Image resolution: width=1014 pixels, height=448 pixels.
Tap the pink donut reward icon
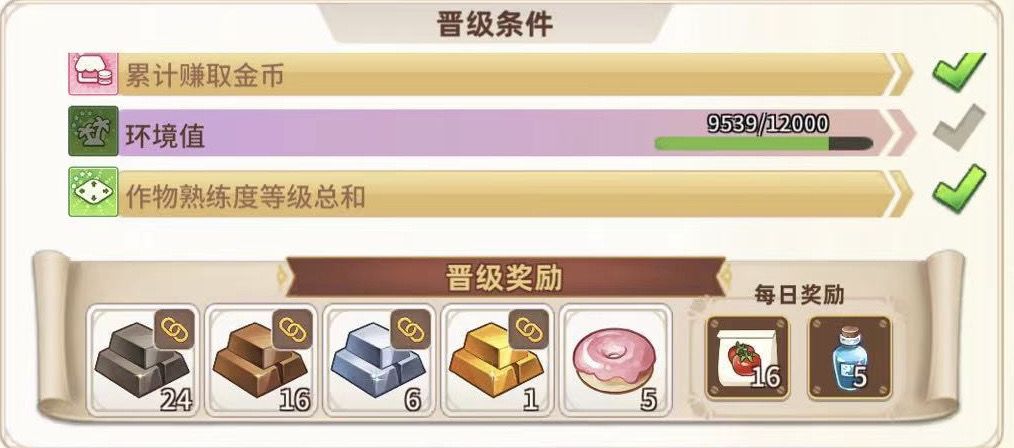point(615,361)
